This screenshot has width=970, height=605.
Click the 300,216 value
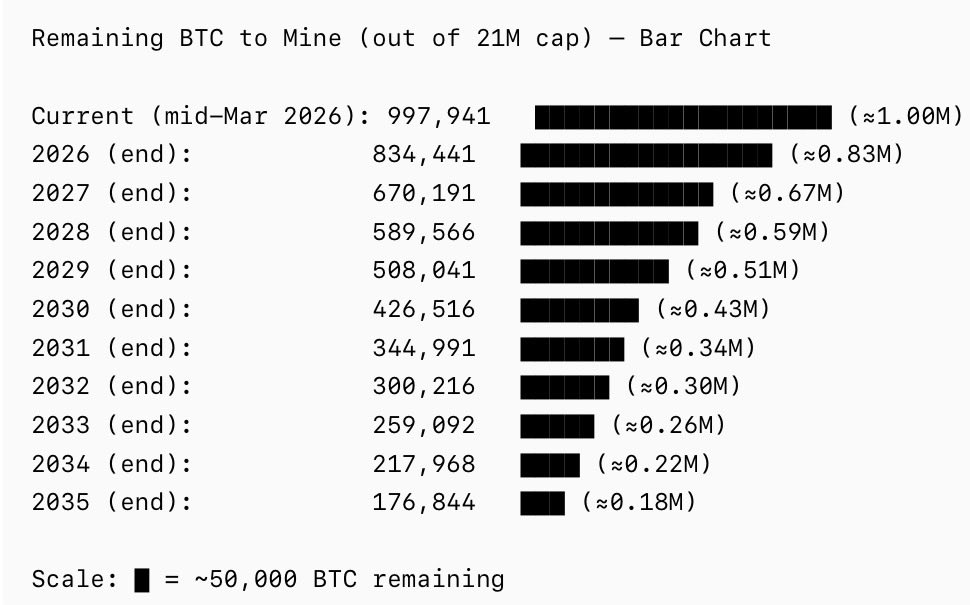click(423, 386)
